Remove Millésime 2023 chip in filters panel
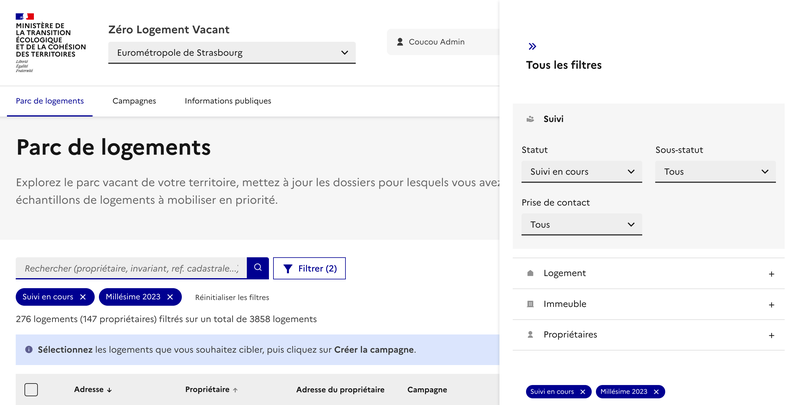798x405 pixels. 657,392
